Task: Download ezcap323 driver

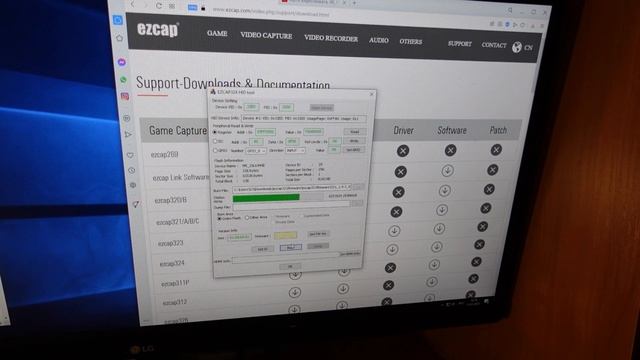Action: pos(393,231)
